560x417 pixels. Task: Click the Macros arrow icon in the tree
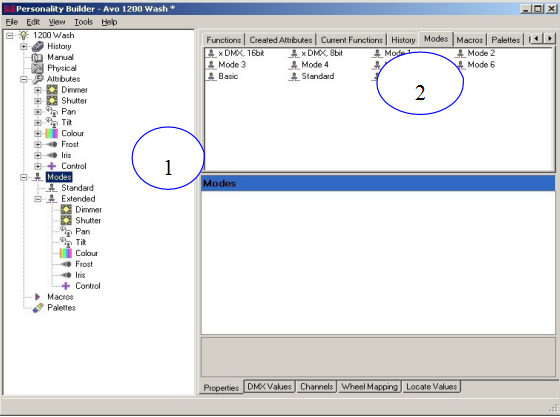click(x=38, y=297)
